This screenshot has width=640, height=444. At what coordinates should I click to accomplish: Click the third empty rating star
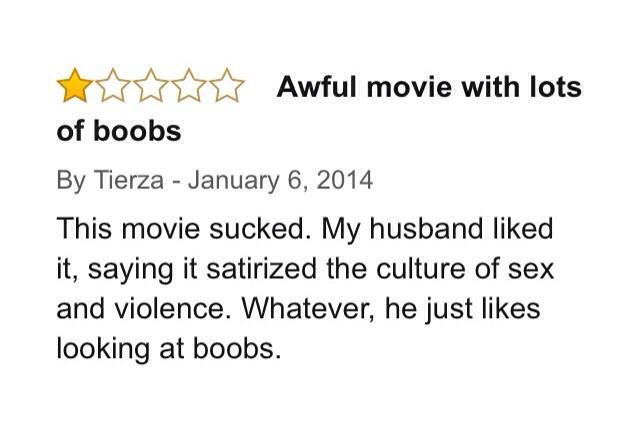(x=151, y=85)
